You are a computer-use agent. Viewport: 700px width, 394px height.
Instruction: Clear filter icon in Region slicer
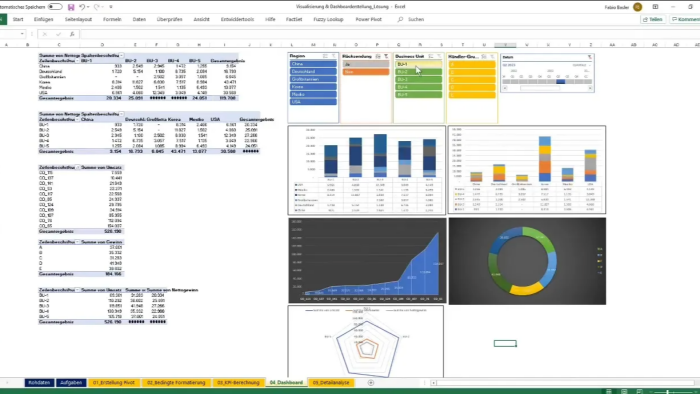click(334, 56)
